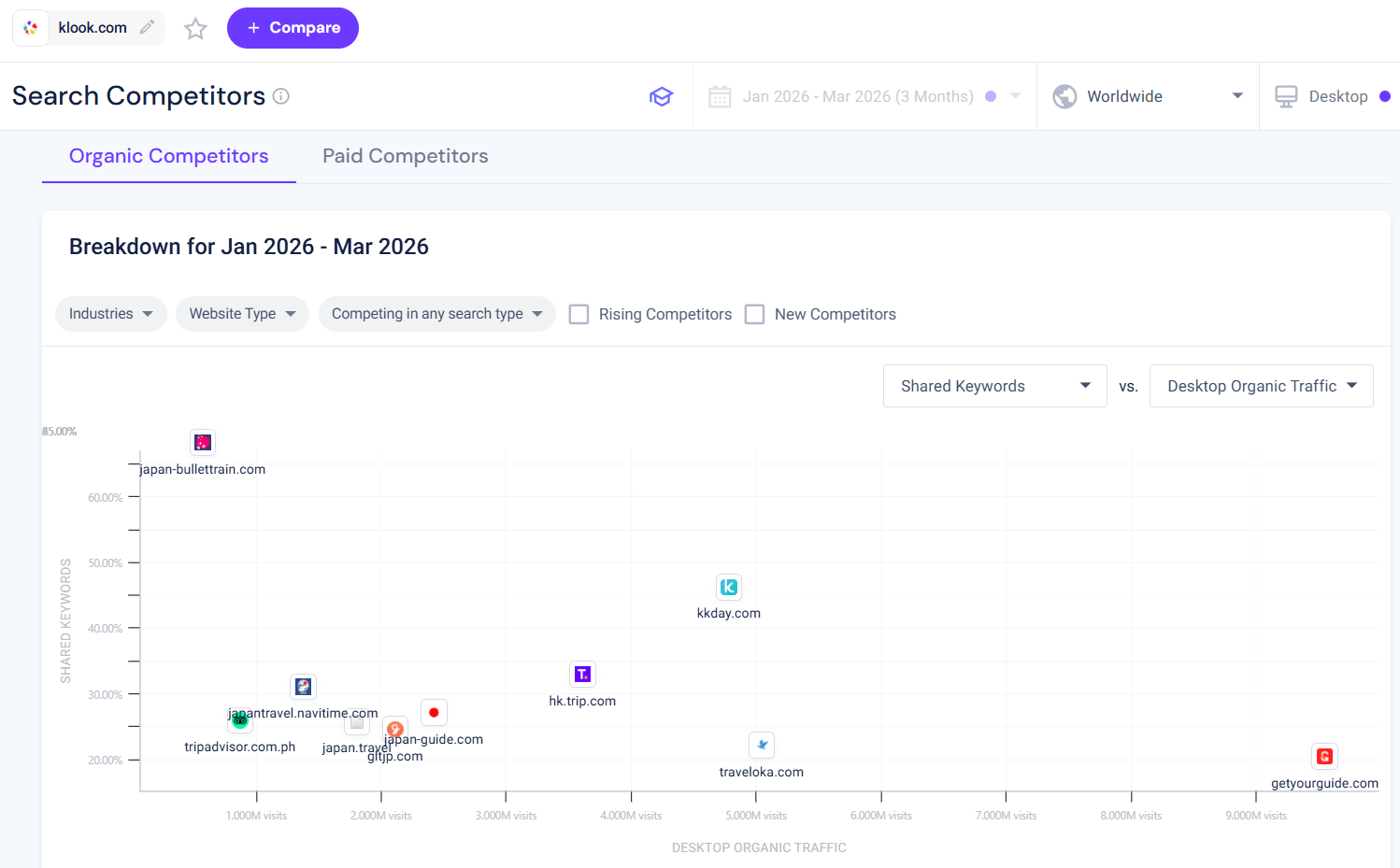Click the DESKTOP ORGANIC TRAFFIC axis title
The image size is (1400, 868).
[759, 847]
